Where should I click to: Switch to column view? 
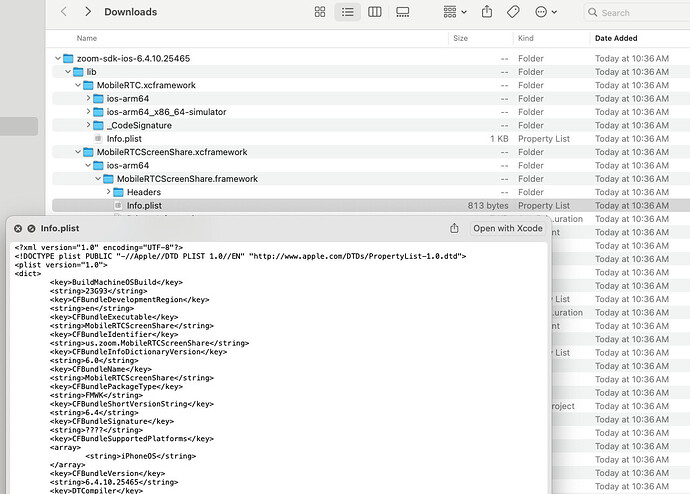click(x=374, y=12)
